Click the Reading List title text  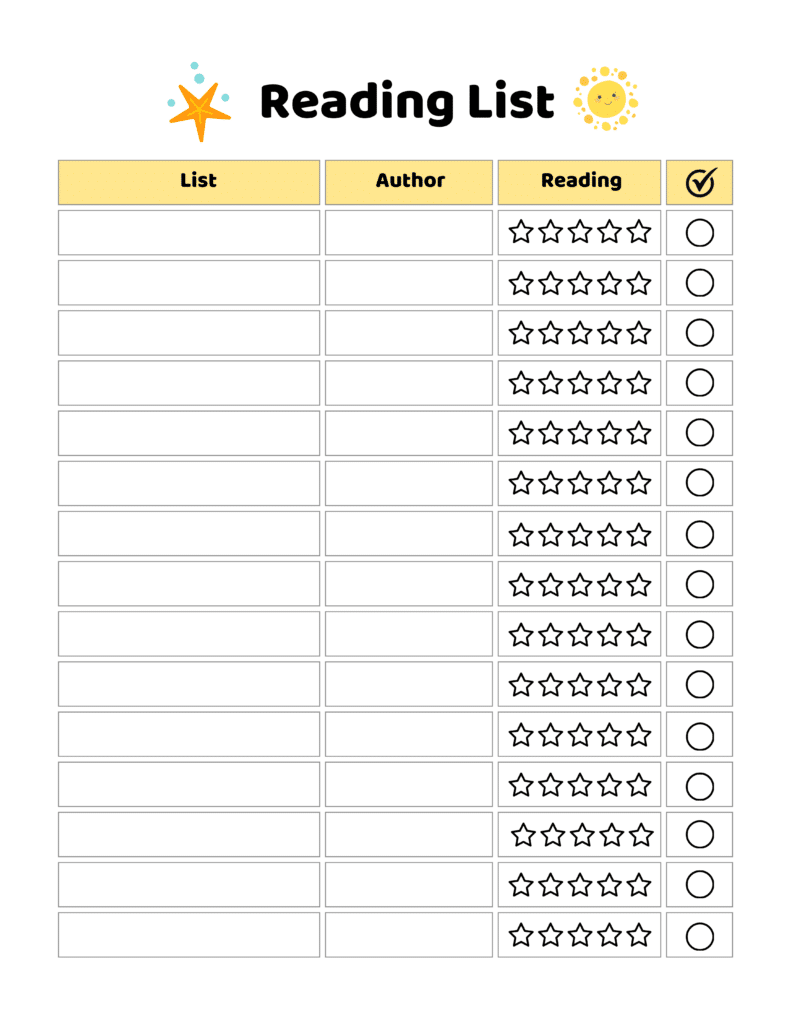coord(408,102)
